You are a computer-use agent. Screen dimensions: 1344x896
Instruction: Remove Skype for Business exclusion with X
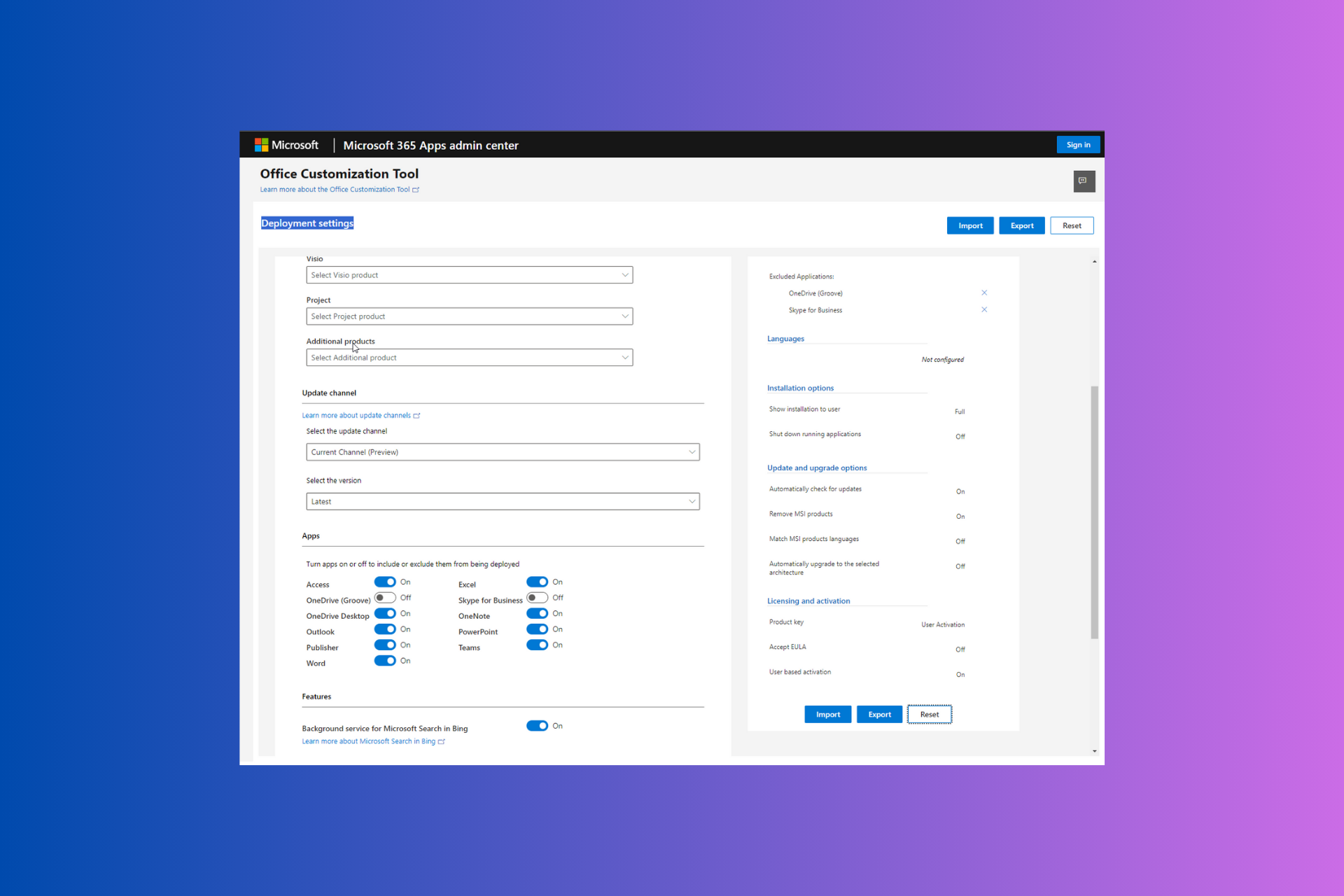(983, 310)
